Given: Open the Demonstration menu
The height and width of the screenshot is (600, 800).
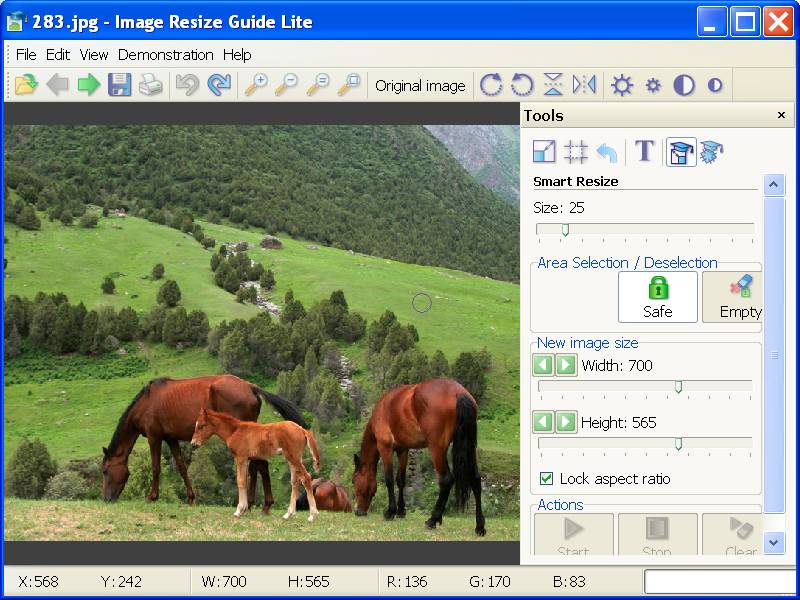Looking at the screenshot, I should (x=166, y=55).
